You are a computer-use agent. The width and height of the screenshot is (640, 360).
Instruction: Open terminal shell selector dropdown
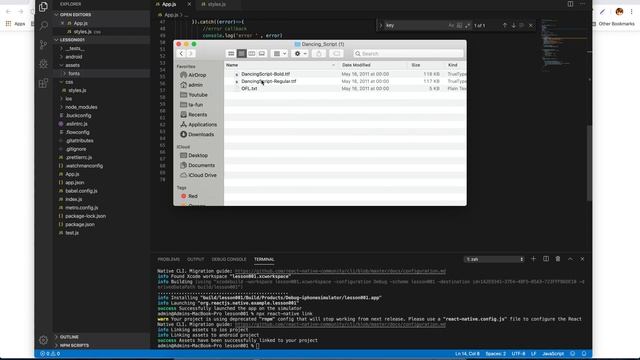click(x=494, y=259)
